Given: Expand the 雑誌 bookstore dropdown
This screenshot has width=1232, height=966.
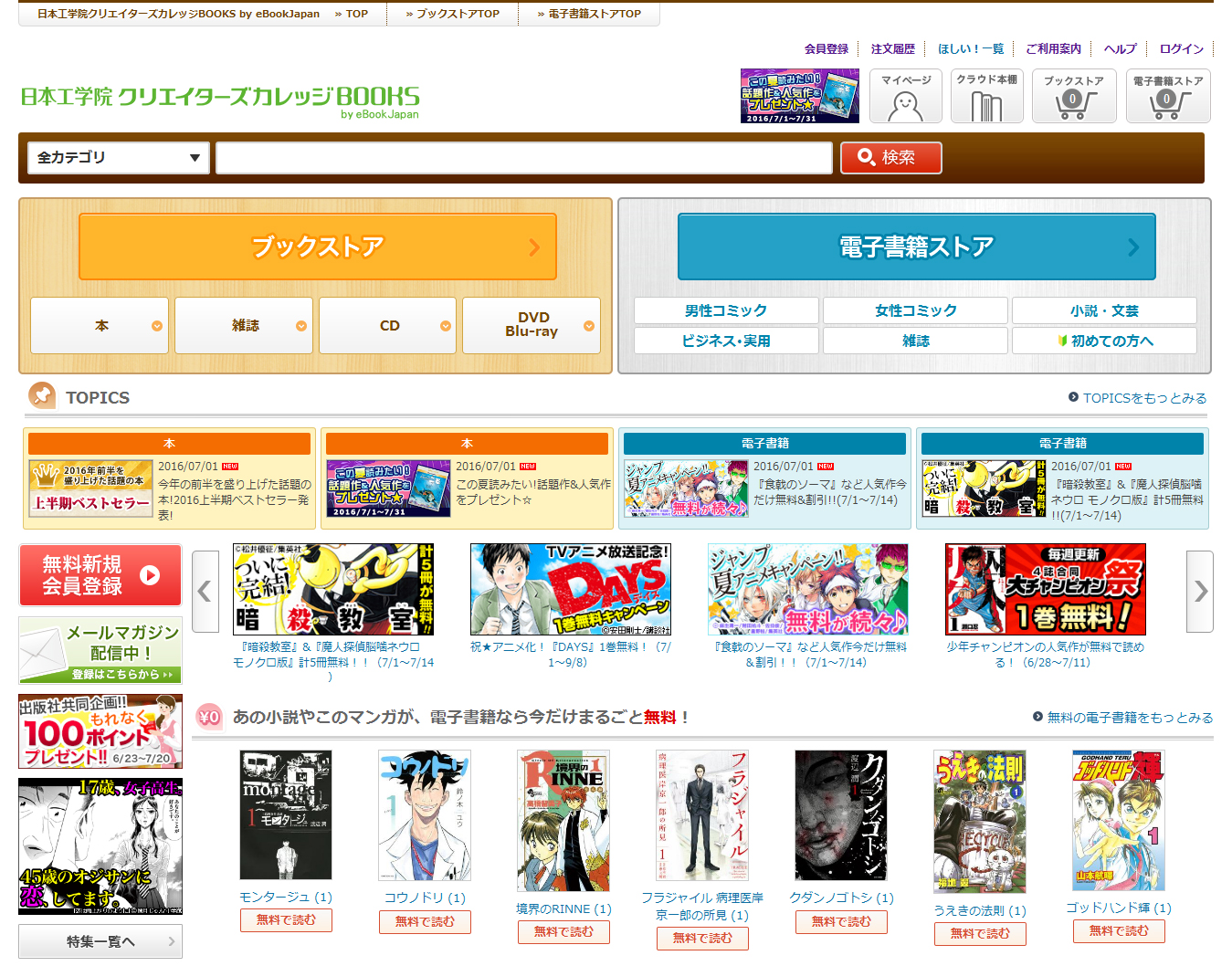Looking at the screenshot, I should pyautogui.click(x=244, y=325).
